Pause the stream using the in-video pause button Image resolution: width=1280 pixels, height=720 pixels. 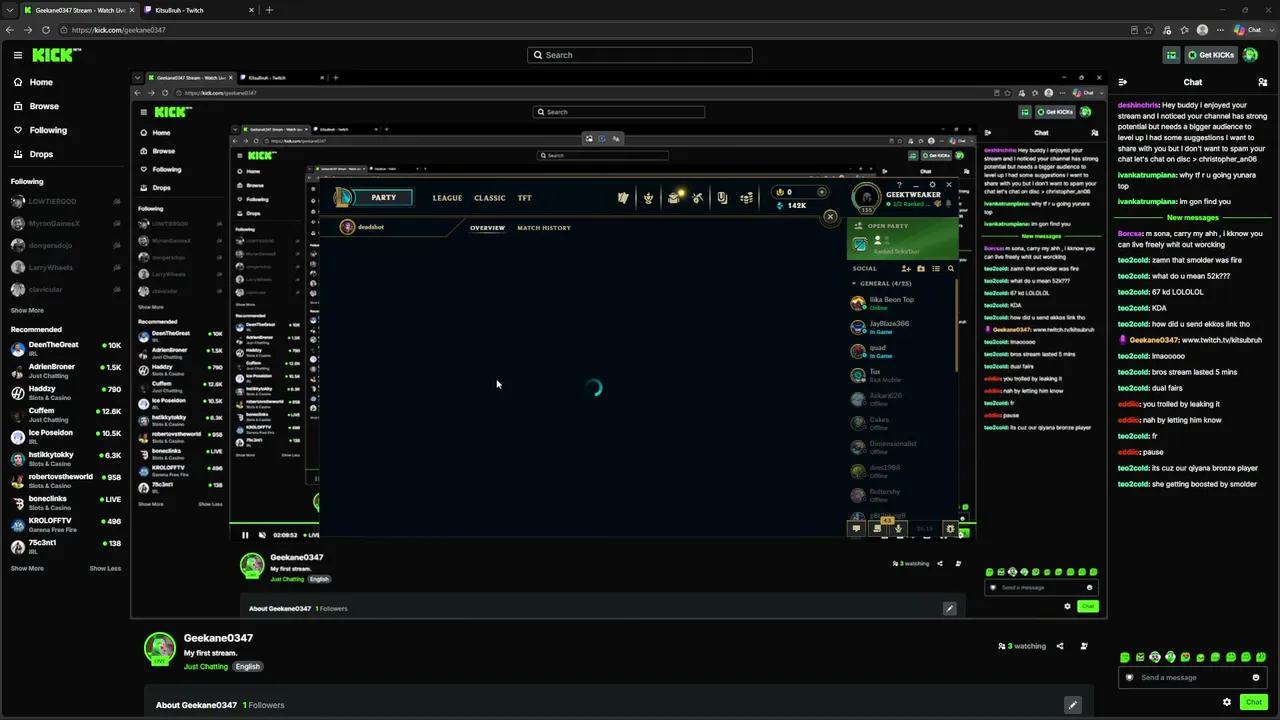[x=245, y=535]
